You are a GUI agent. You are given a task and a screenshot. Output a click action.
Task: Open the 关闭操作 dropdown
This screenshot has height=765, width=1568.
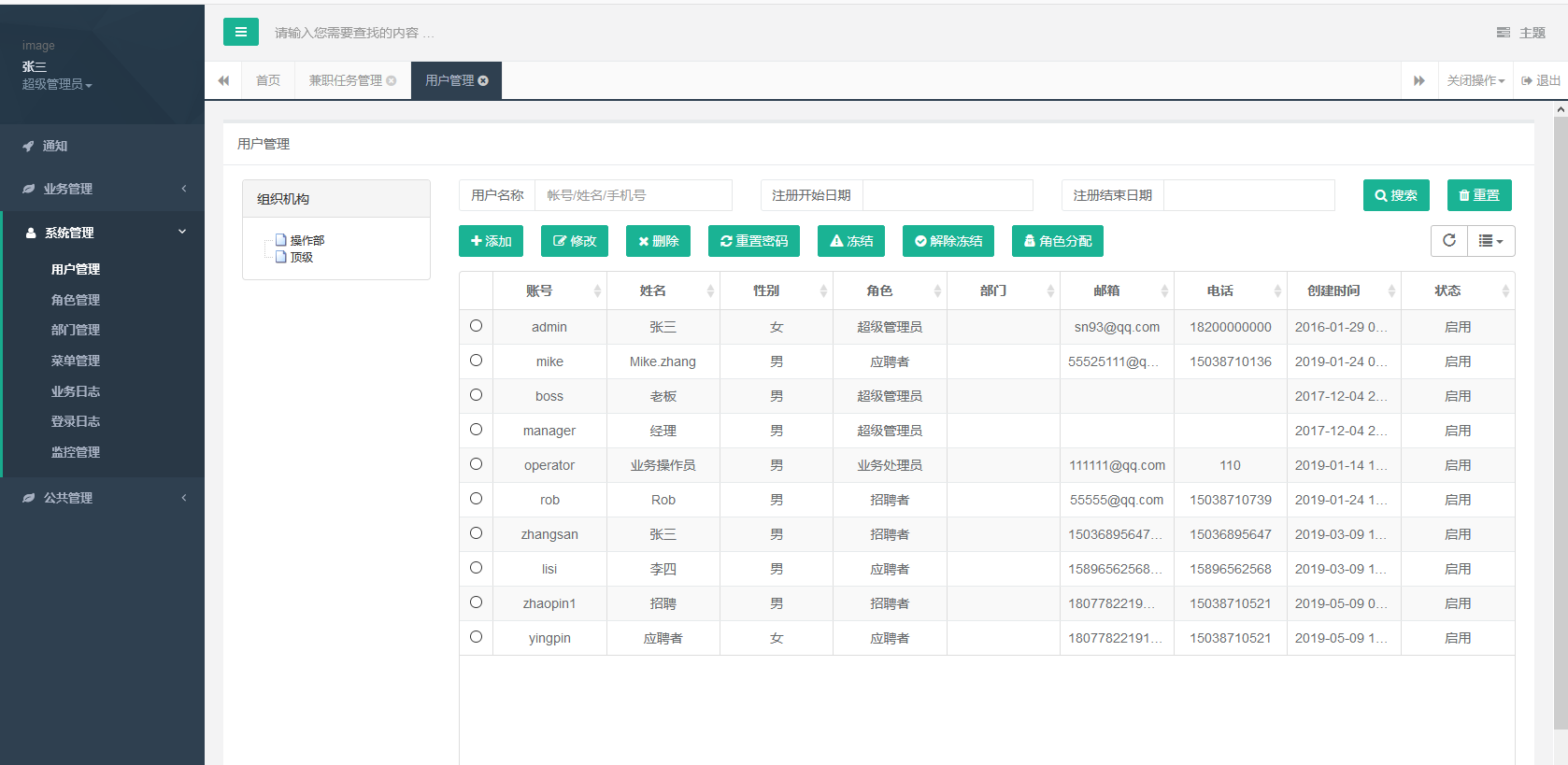click(x=1475, y=80)
